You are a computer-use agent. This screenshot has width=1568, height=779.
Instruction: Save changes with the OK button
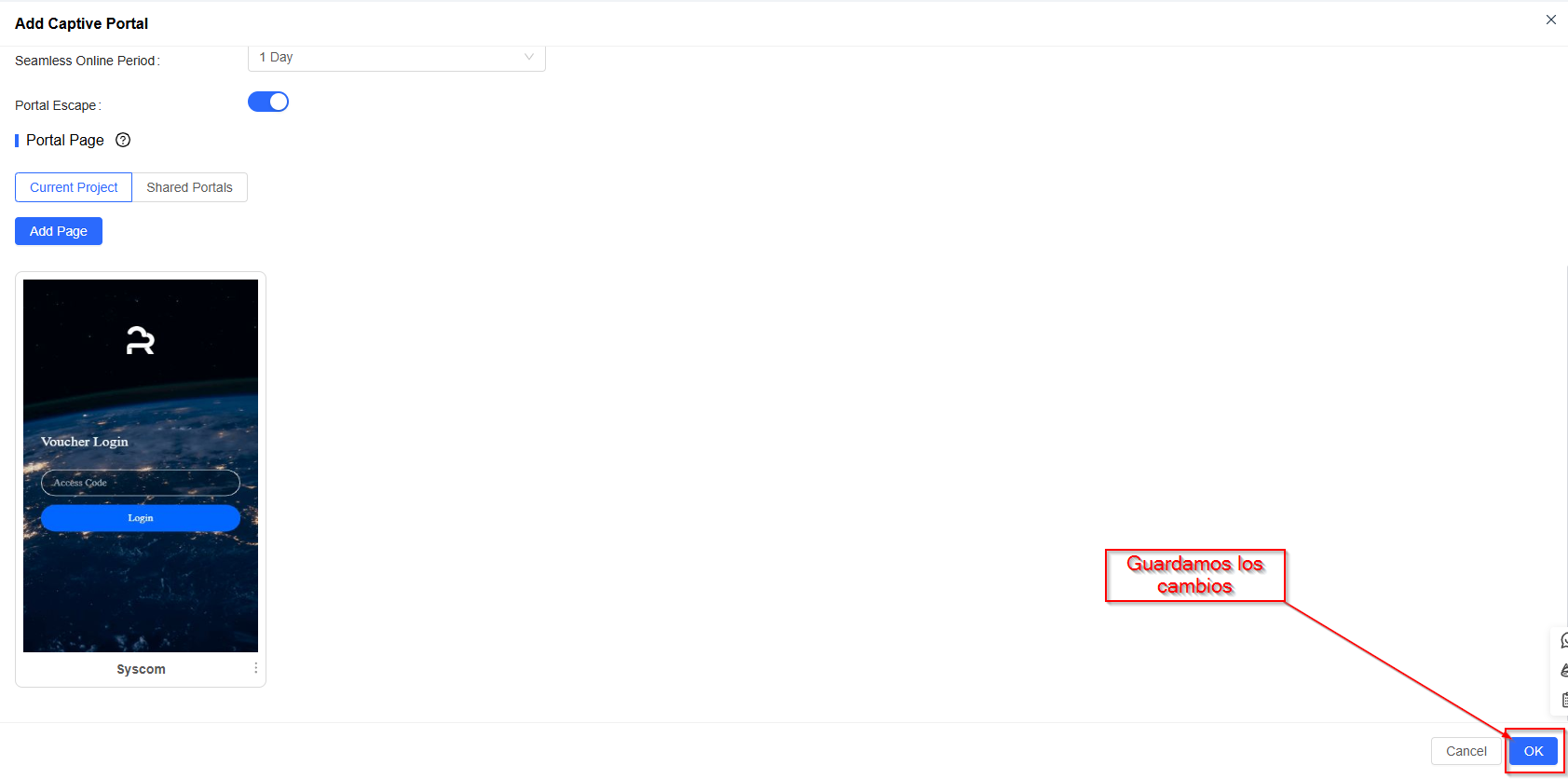pos(1534,751)
